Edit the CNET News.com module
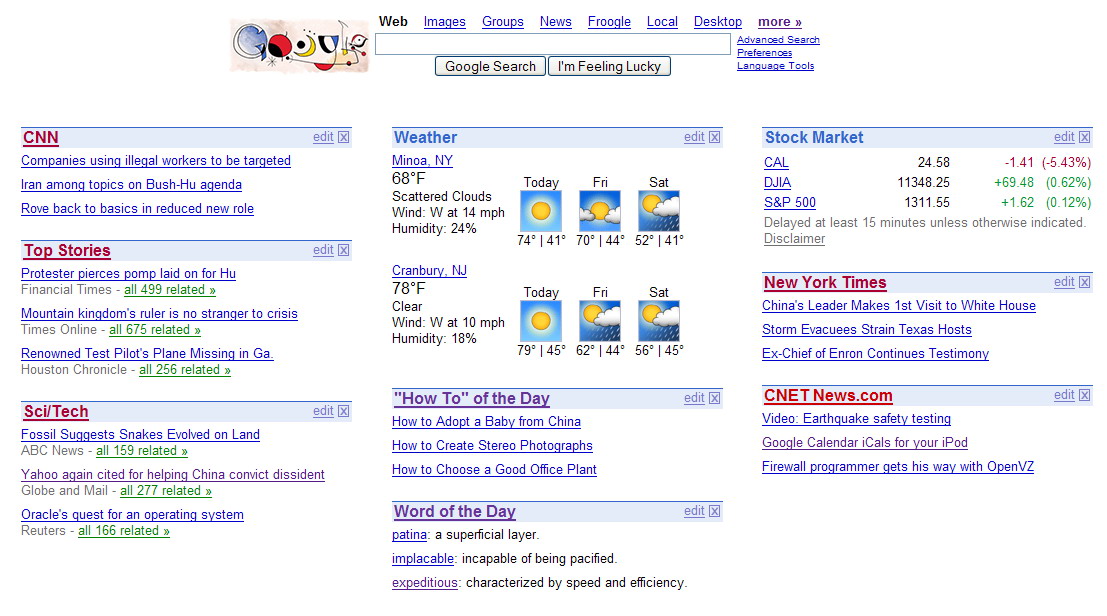The width and height of the screenshot is (1107, 616). pos(1064,395)
